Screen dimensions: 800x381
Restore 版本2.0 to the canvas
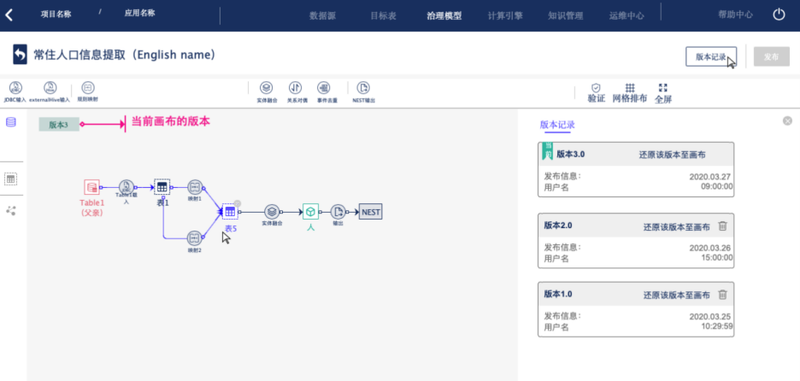(x=677, y=227)
